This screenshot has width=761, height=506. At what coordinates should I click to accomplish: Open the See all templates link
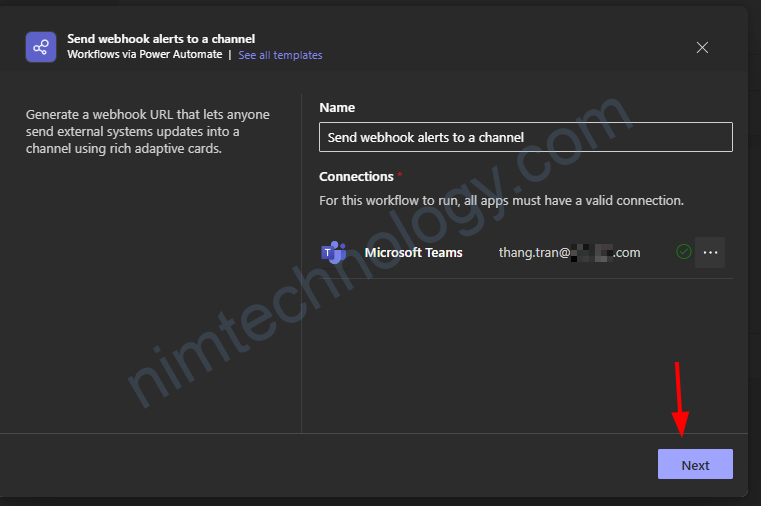[x=280, y=55]
